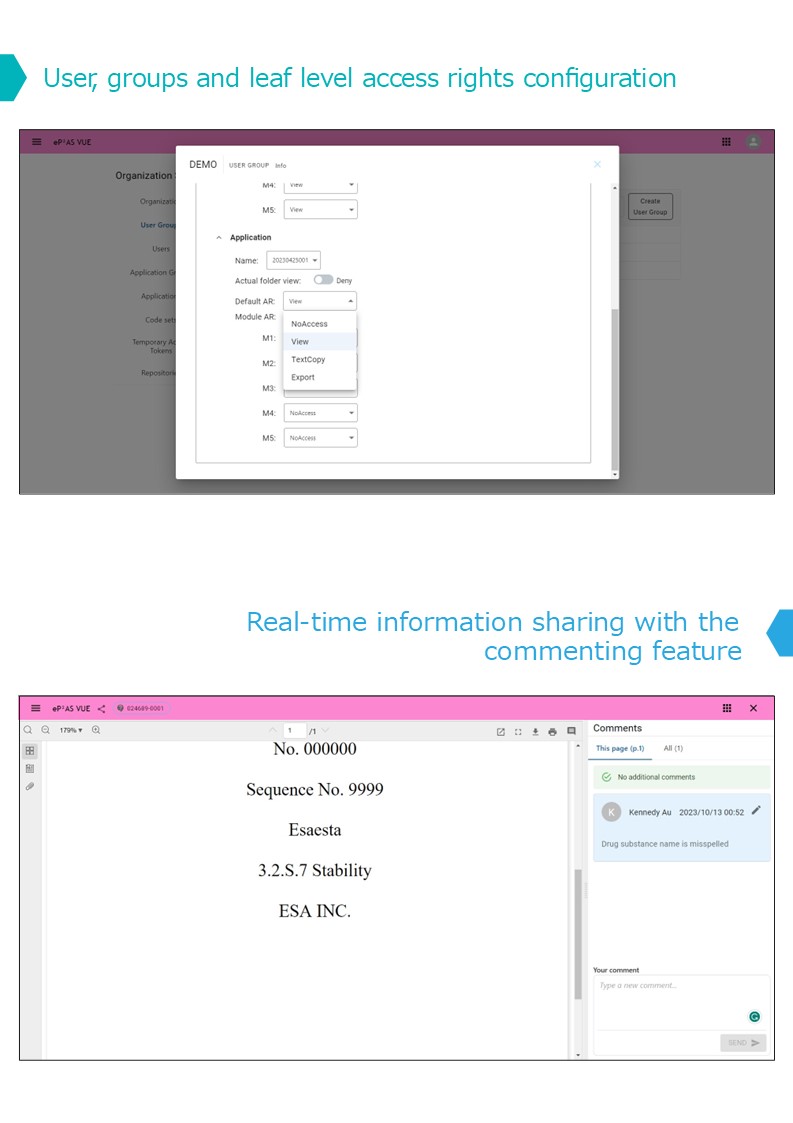Toggle the comments panel speech bubble icon
Screen dimensions: 793x1123
click(571, 732)
